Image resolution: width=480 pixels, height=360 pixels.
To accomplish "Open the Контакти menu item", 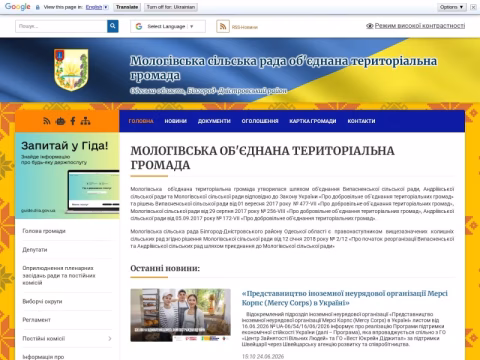I will pos(361,121).
